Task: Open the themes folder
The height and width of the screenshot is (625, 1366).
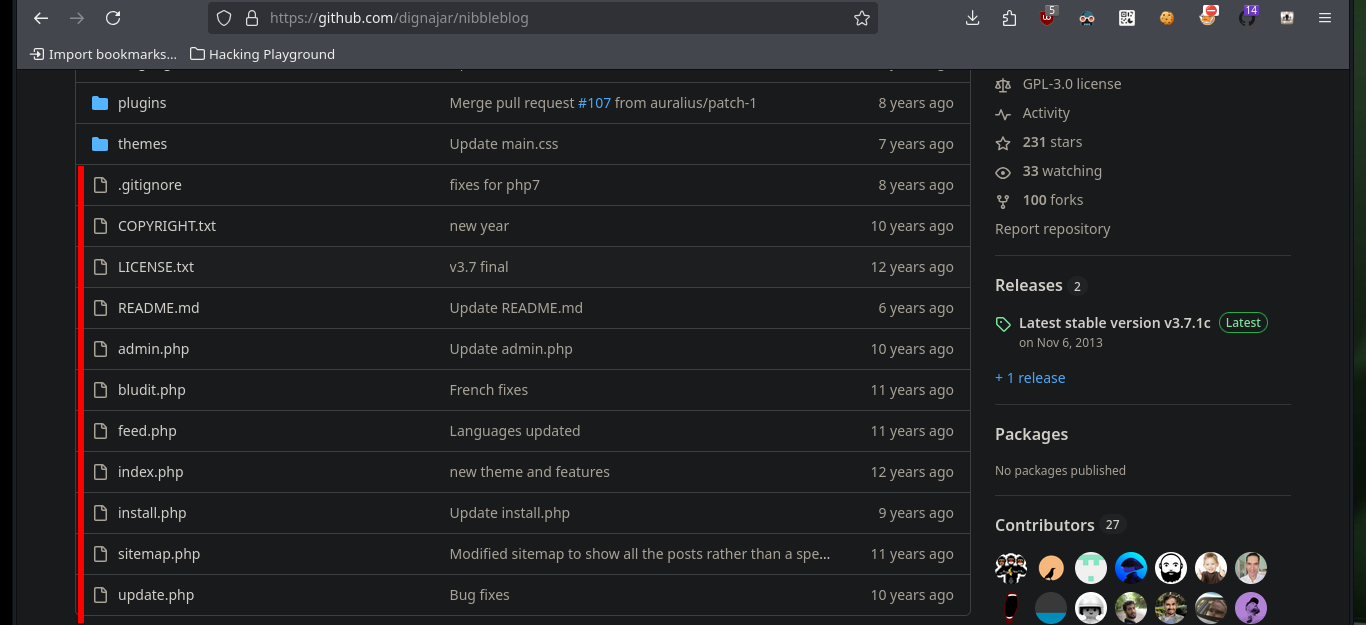Action: click(142, 144)
